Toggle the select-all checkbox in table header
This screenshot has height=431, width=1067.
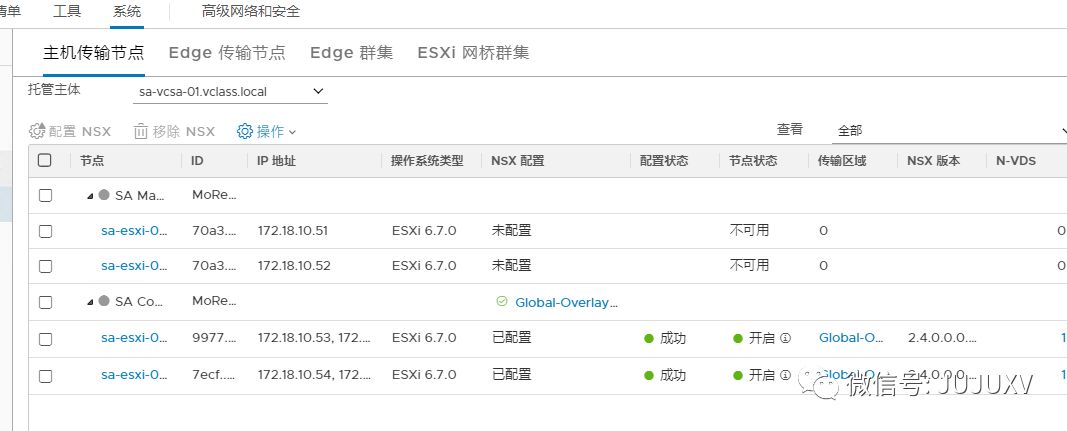click(x=45, y=160)
